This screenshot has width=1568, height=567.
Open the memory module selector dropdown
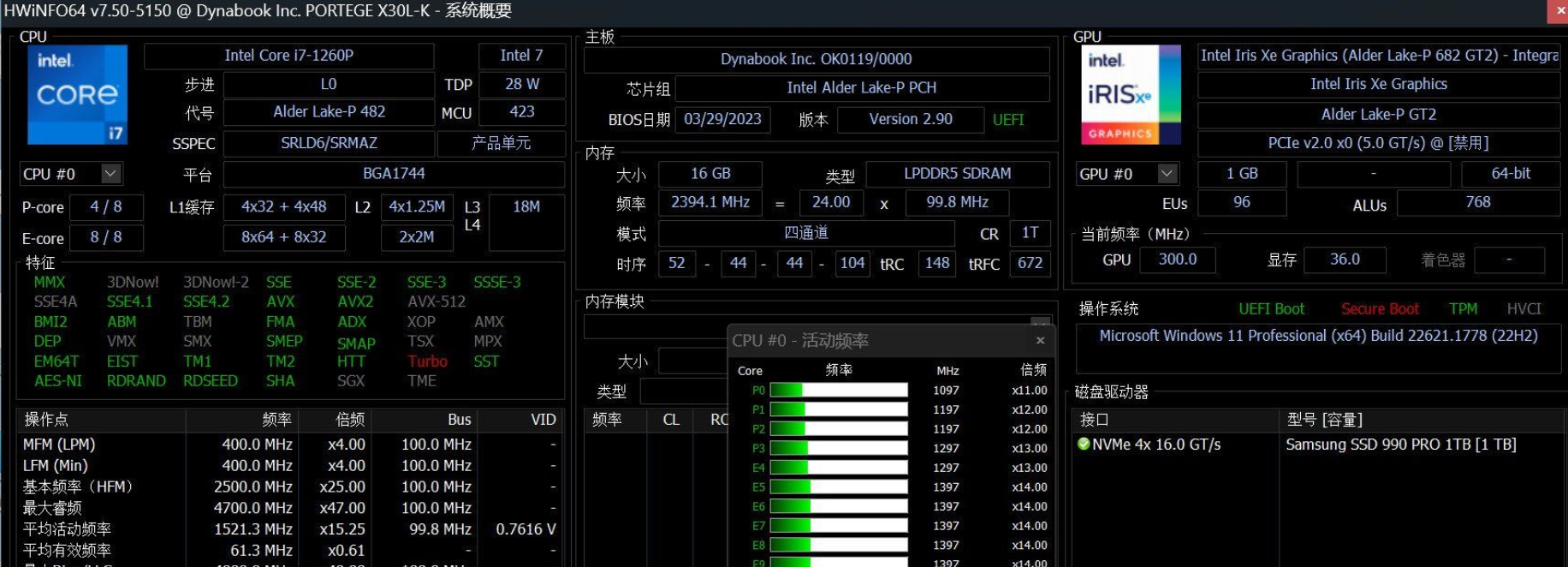coord(1040,325)
